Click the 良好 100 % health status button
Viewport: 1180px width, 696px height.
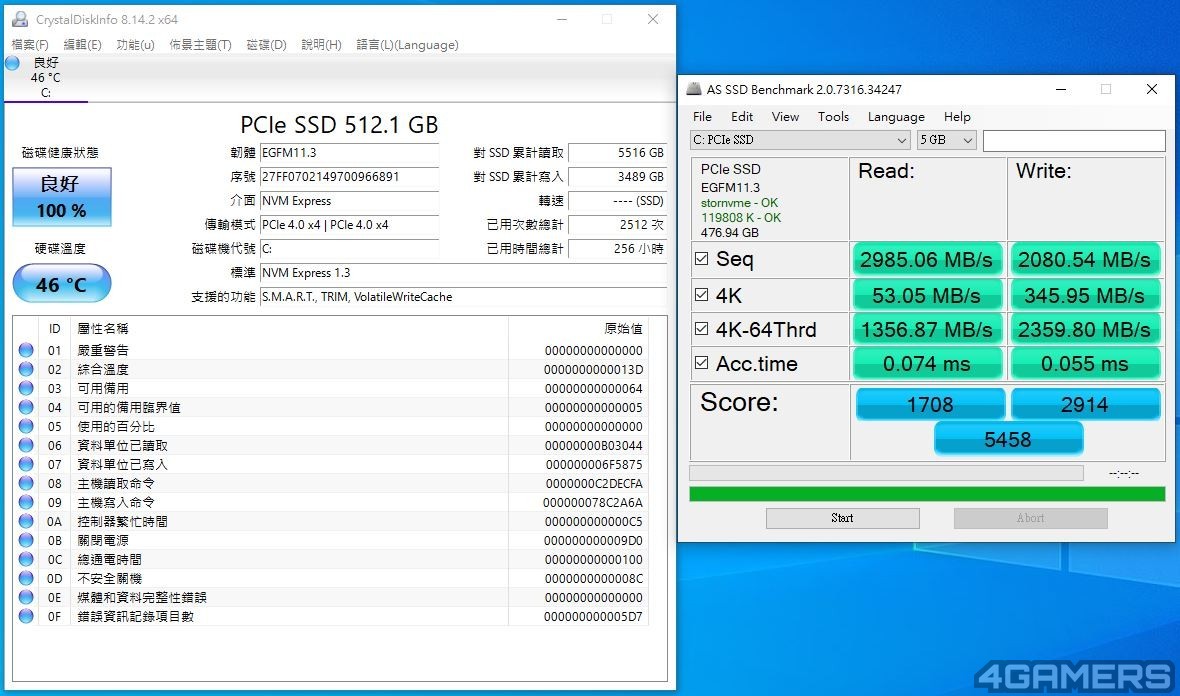click(62, 196)
